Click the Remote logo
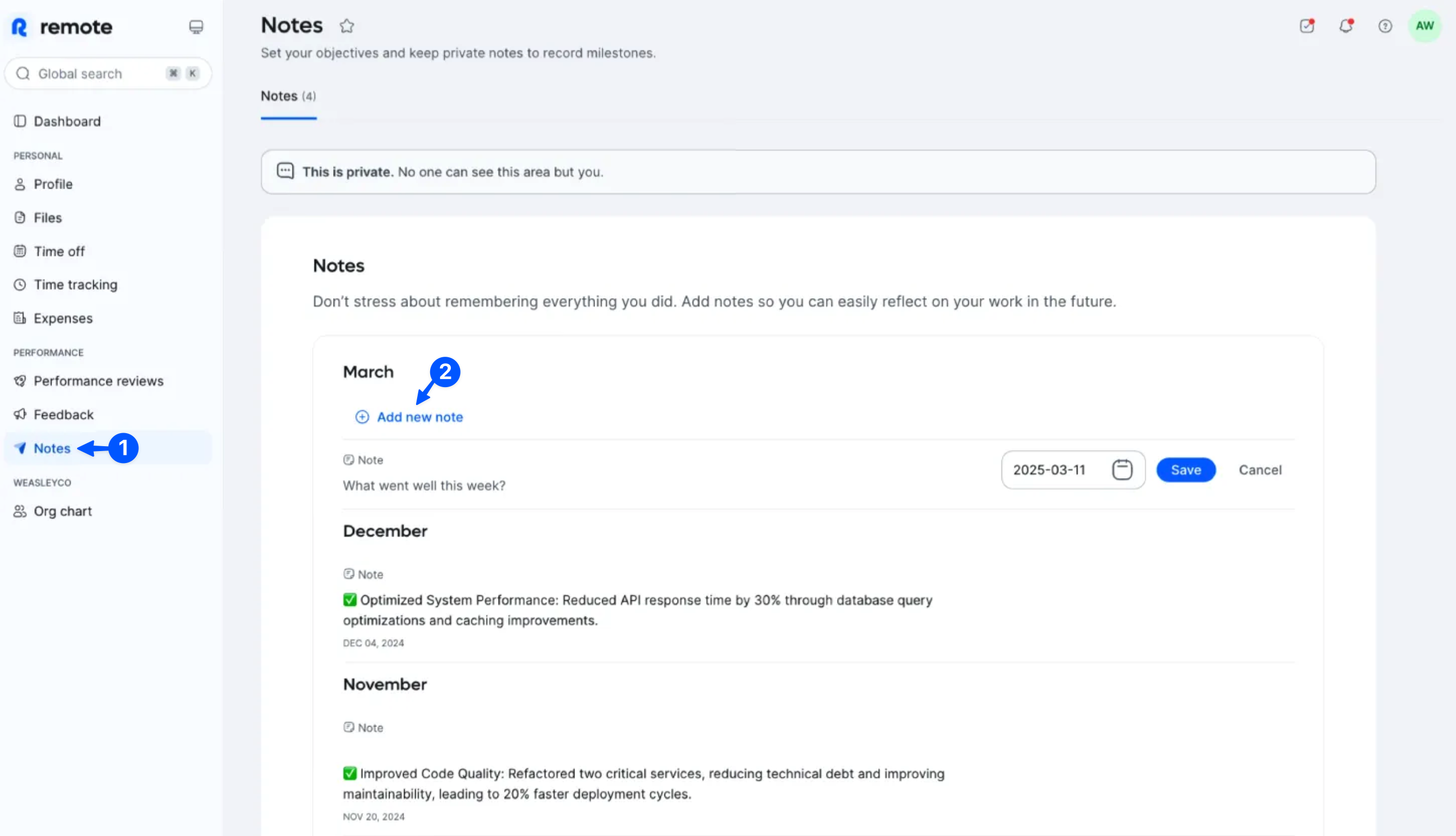The height and width of the screenshot is (836, 1456). (62, 27)
